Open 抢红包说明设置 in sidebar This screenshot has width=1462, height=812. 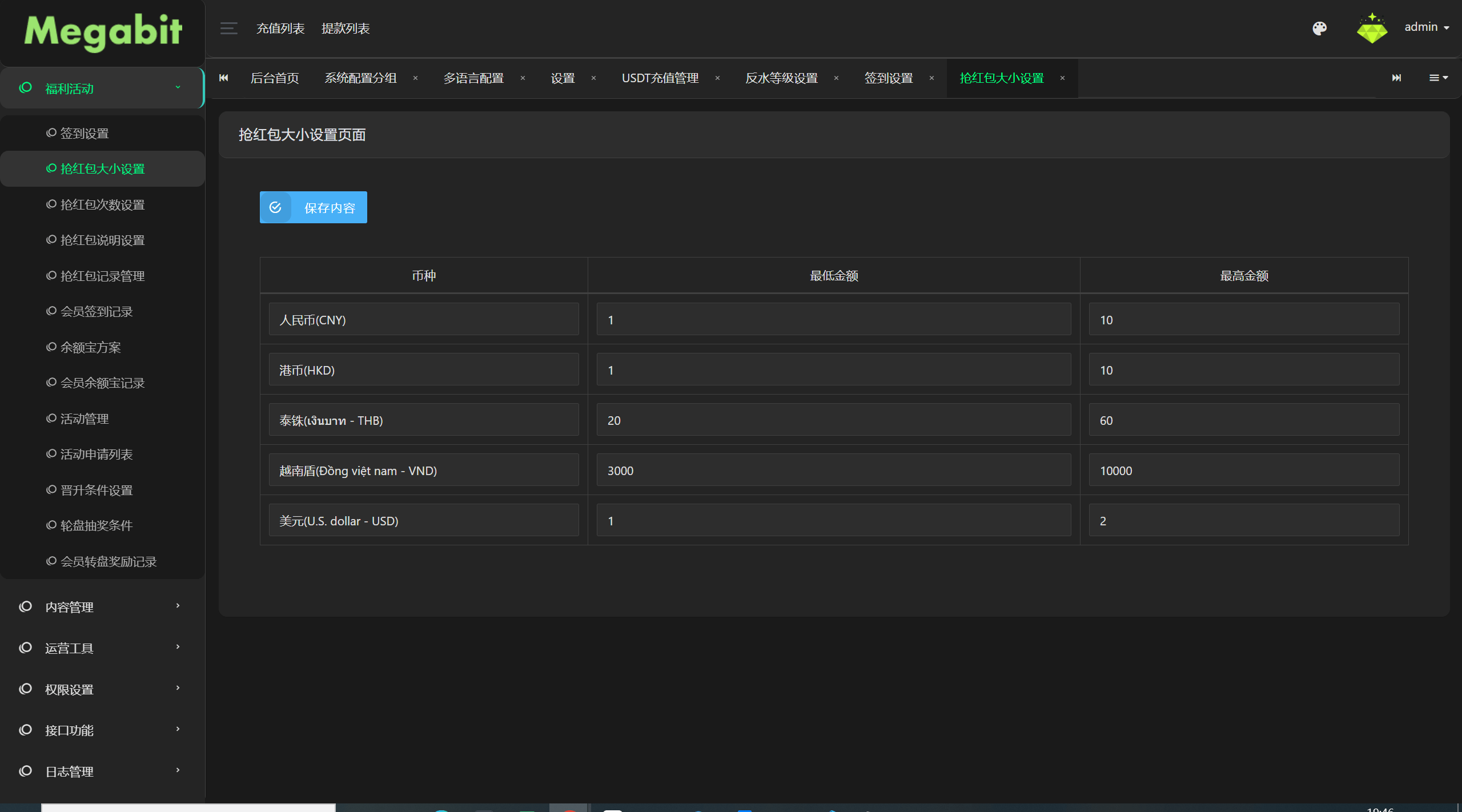point(102,240)
